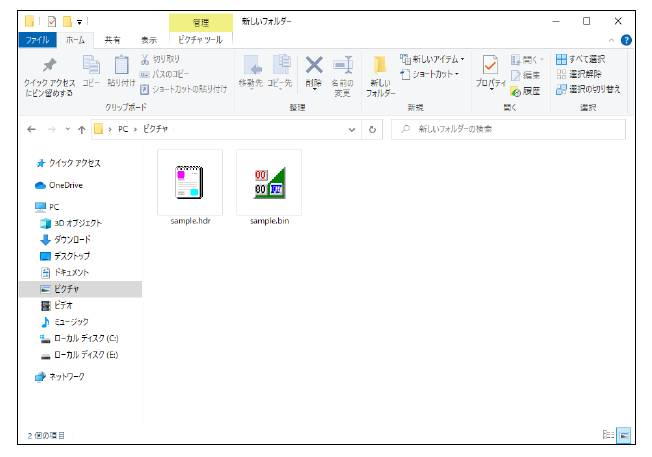Click the History ribbon command
Viewport: 652px width, 457px height.
point(526,91)
